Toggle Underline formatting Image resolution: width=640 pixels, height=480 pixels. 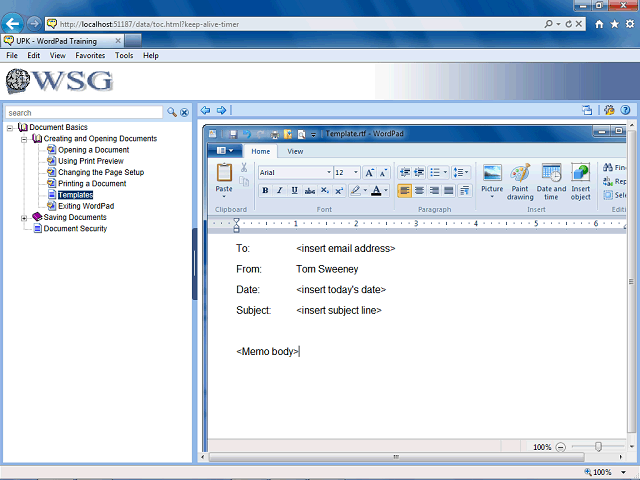tap(294, 191)
